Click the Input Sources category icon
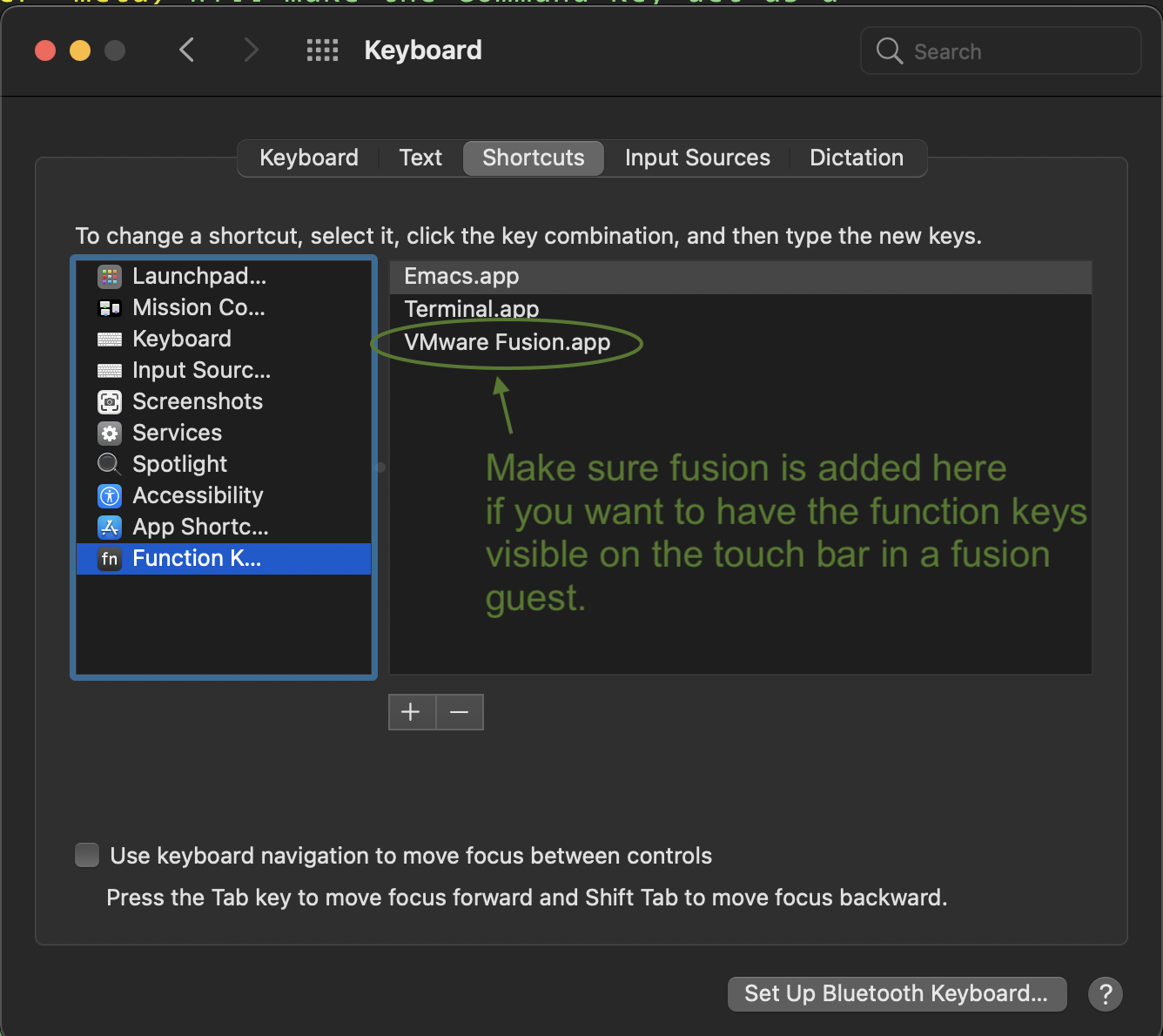The width and height of the screenshot is (1163, 1036). click(x=110, y=371)
